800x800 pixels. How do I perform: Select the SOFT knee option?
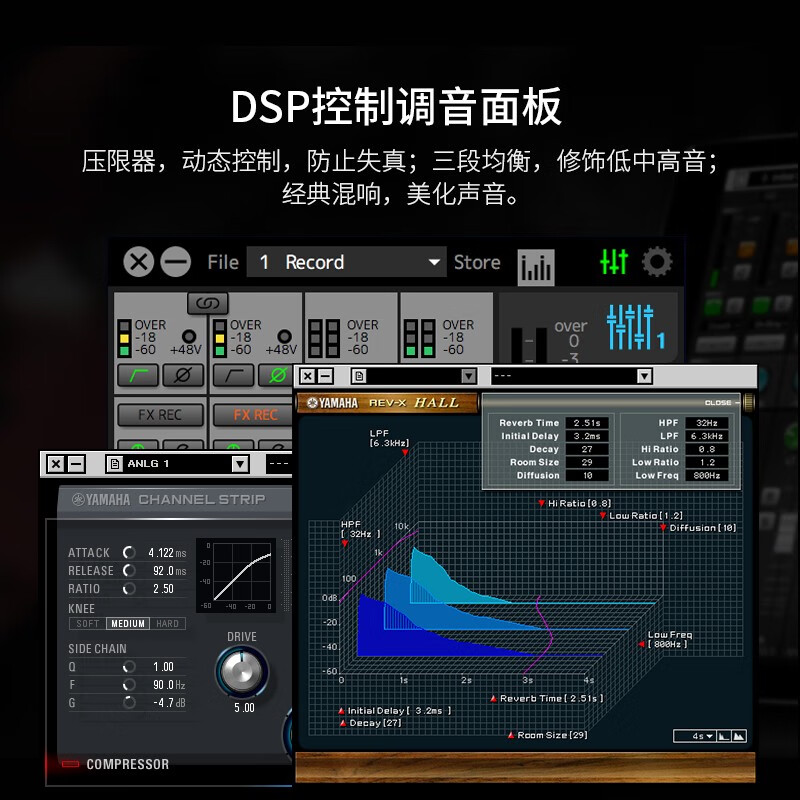tap(86, 624)
